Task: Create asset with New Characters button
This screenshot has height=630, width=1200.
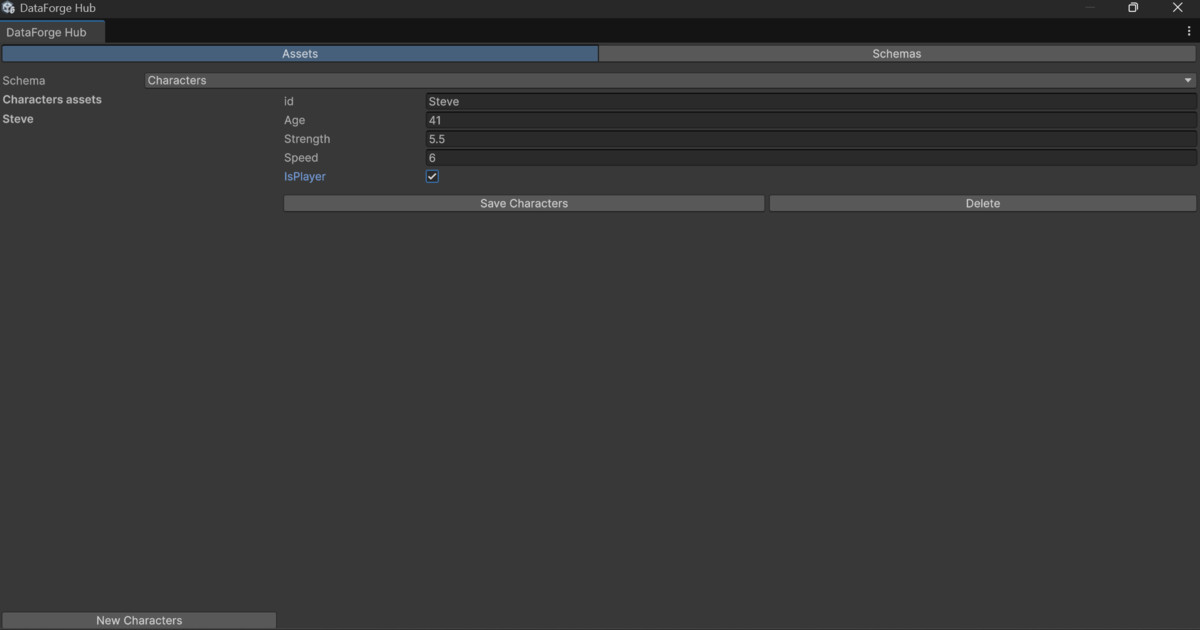Action: pyautogui.click(x=138, y=620)
